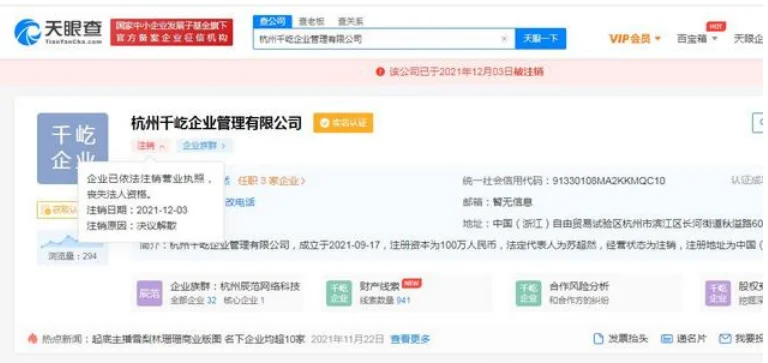Click the 千屹企业 company logo

pos(72,148)
